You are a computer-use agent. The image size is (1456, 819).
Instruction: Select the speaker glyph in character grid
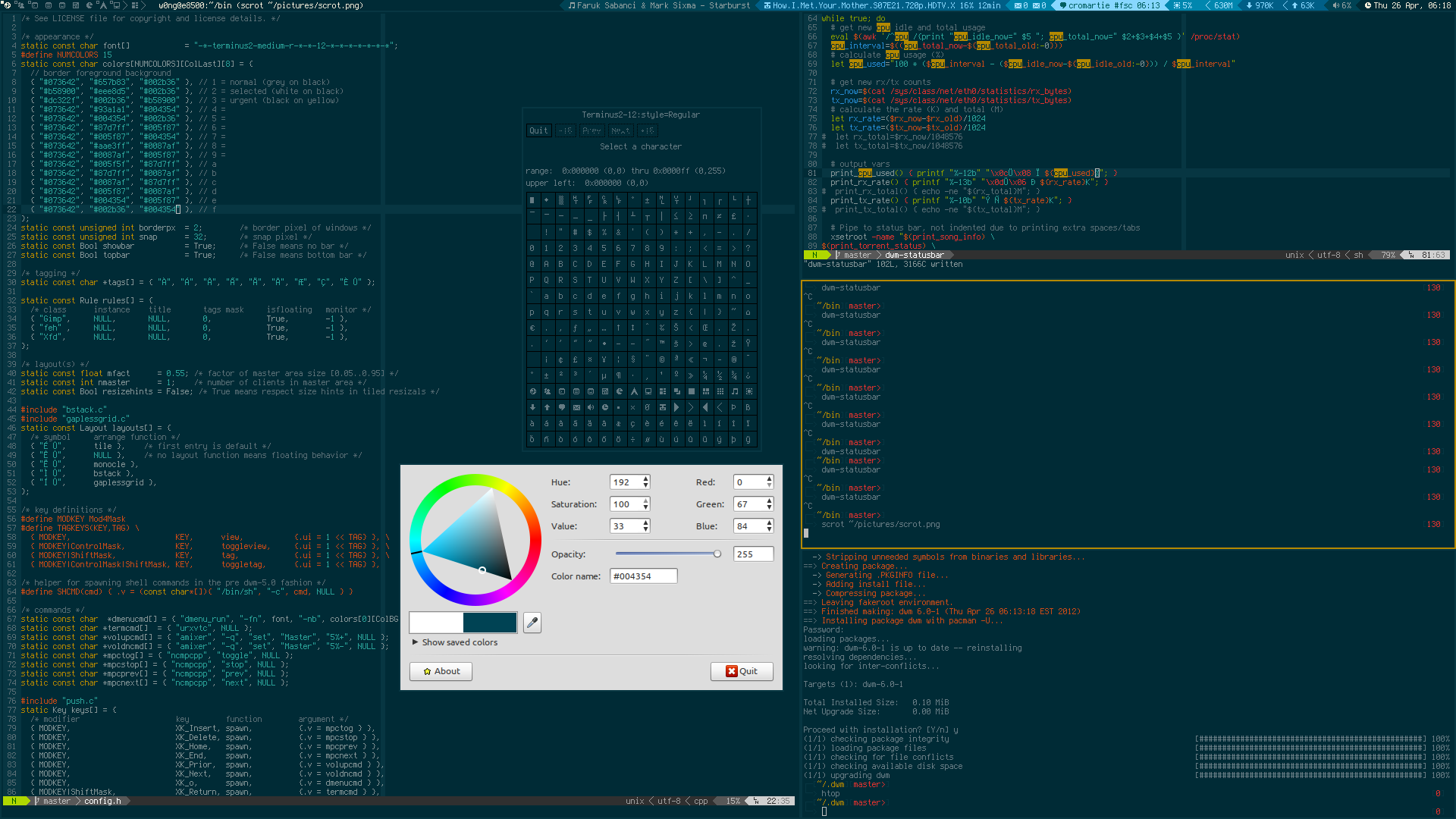coord(591,407)
